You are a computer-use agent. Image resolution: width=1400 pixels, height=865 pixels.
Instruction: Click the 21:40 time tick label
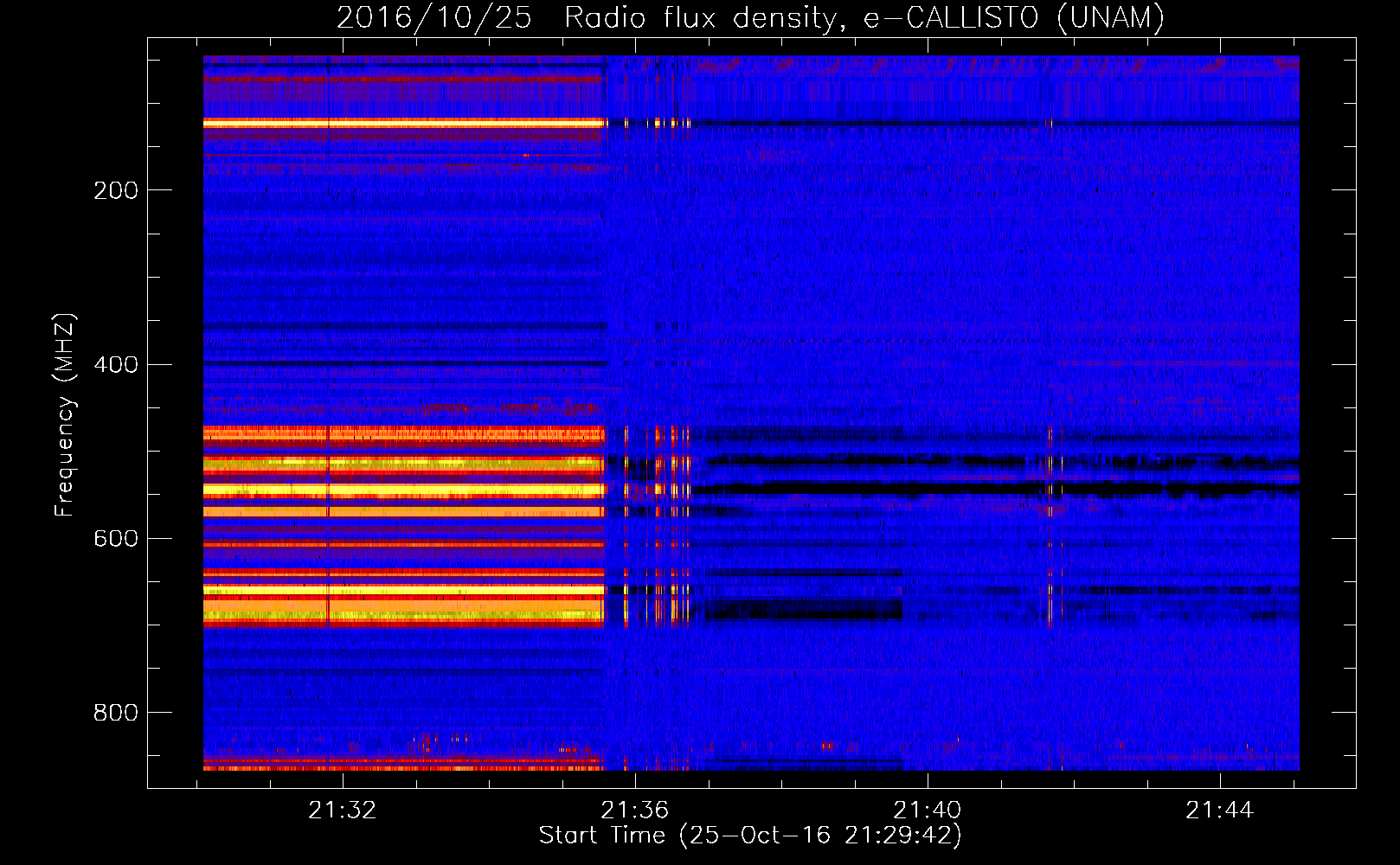[x=928, y=811]
